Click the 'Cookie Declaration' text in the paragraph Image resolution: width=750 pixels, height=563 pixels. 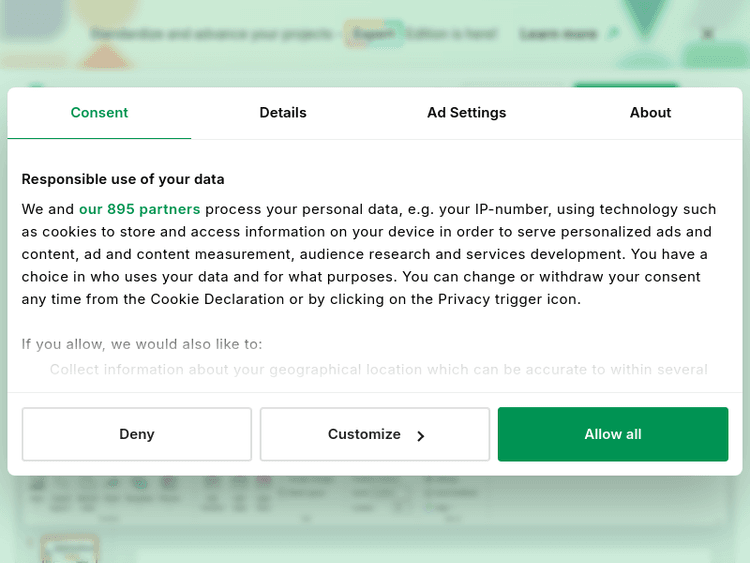217,299
